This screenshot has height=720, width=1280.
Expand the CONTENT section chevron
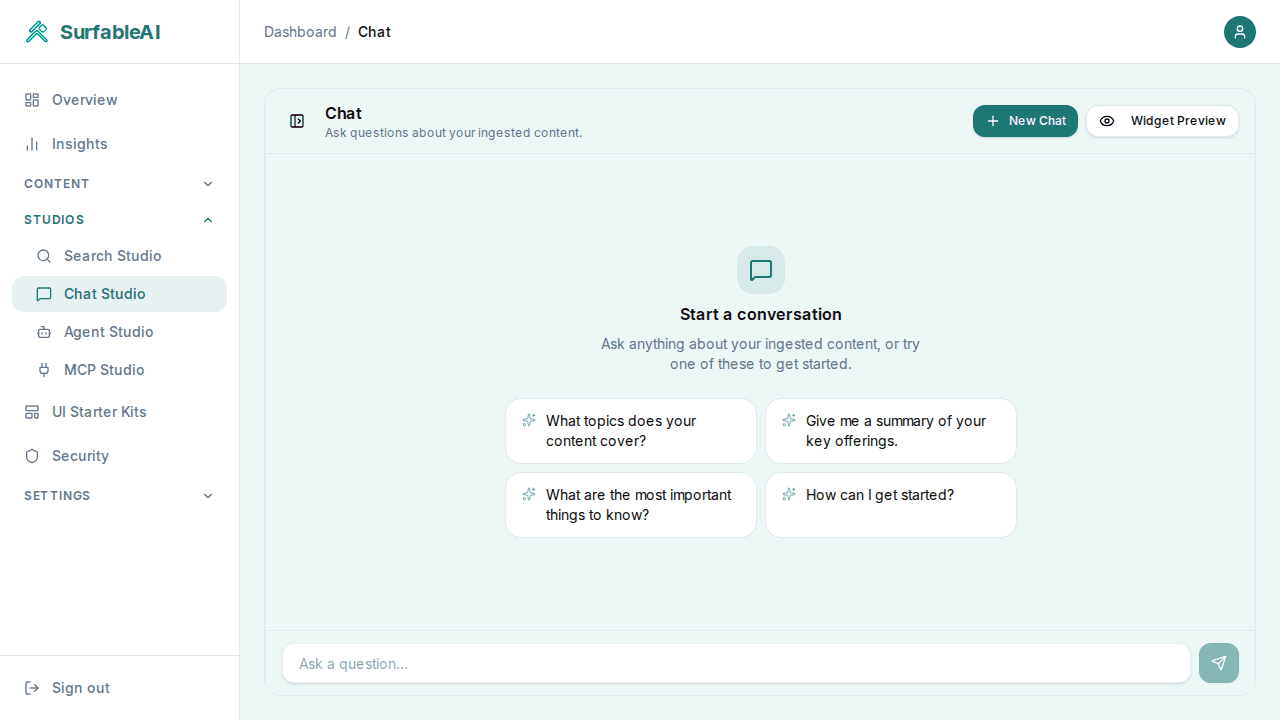(x=208, y=184)
